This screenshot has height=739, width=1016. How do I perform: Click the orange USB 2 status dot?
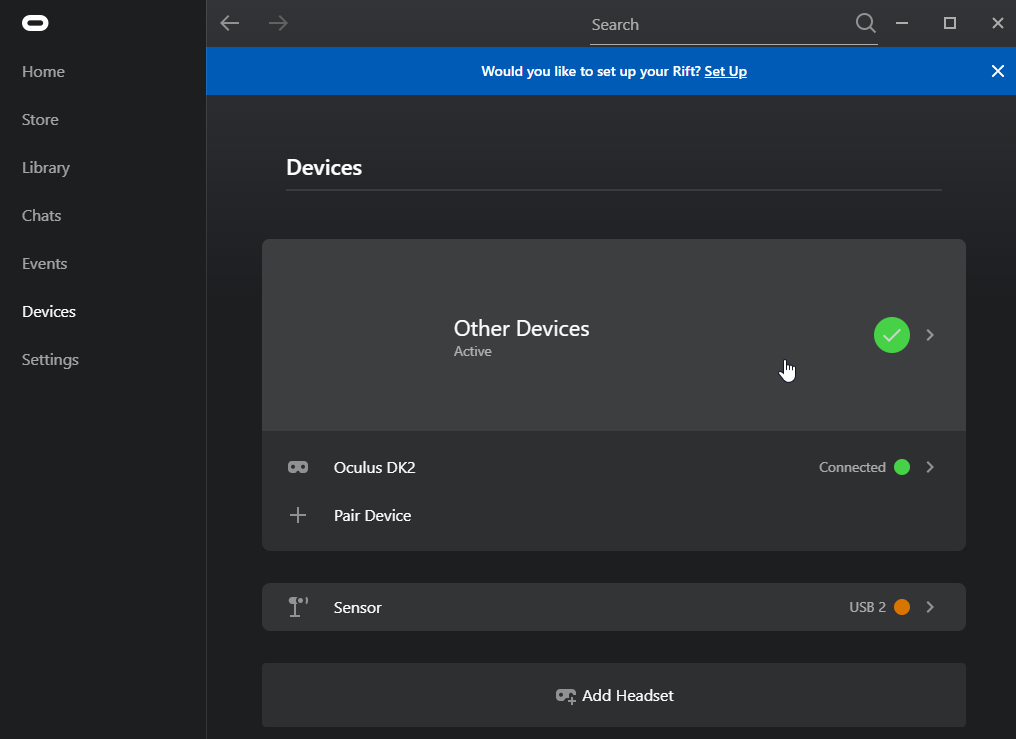pyautogui.click(x=902, y=607)
